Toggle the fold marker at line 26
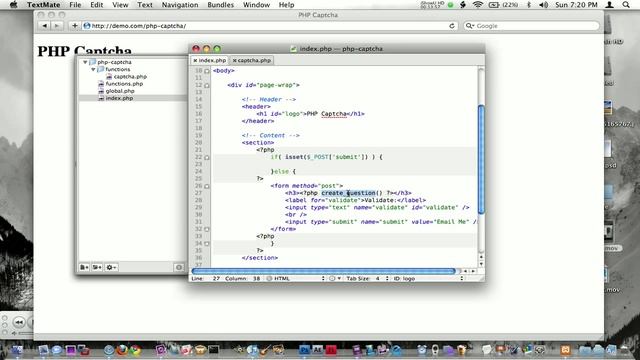 pos(207,186)
